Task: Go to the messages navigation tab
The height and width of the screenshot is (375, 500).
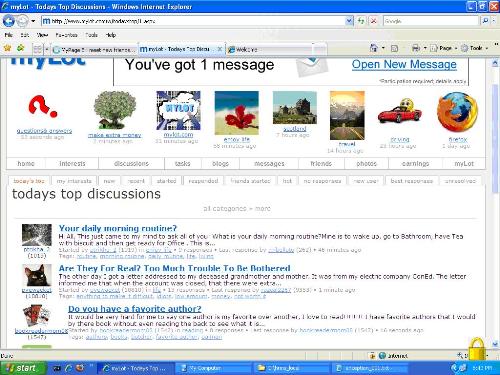Action: point(269,164)
